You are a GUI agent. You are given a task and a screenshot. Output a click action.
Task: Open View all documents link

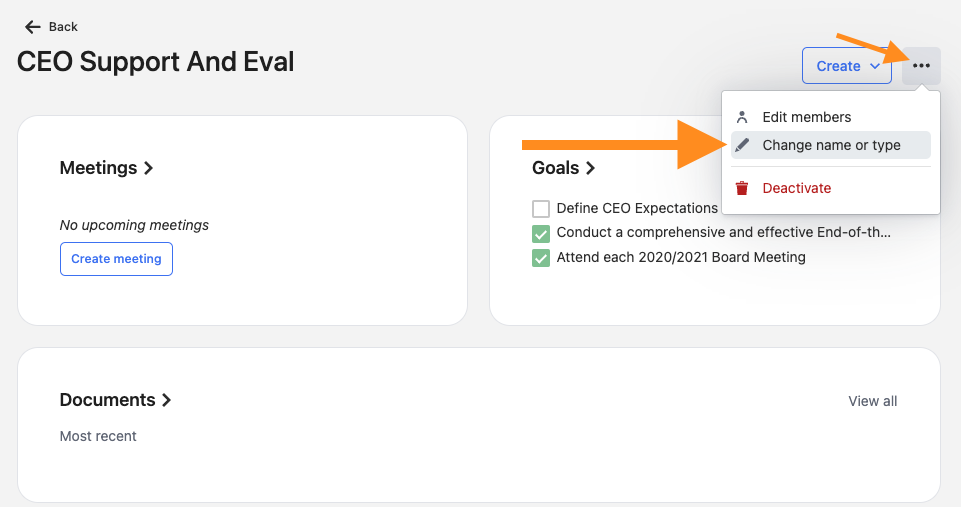click(x=872, y=402)
